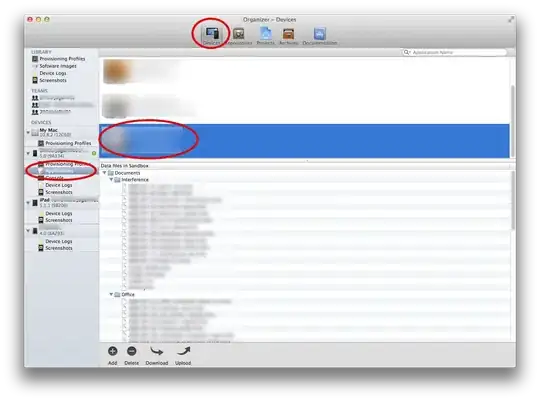Click the Add plus button
This screenshot has width=540, height=401.
click(113, 355)
